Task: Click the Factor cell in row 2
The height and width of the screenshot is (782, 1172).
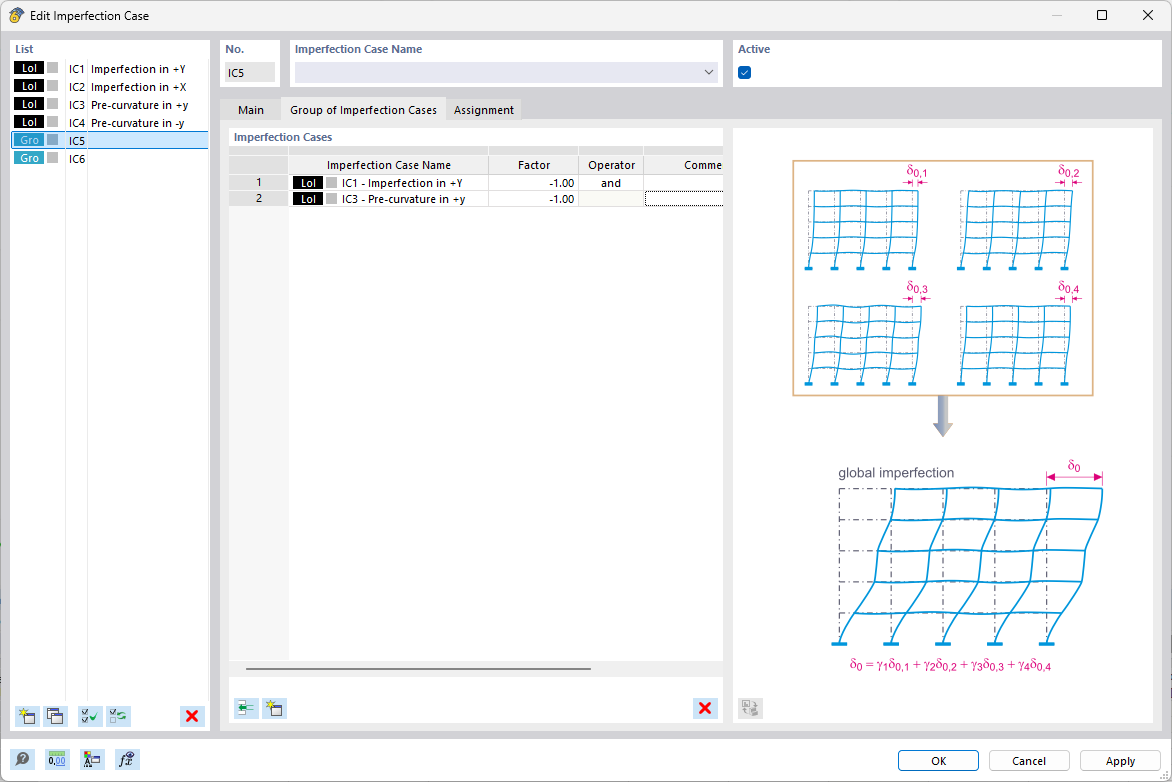Action: tap(534, 199)
